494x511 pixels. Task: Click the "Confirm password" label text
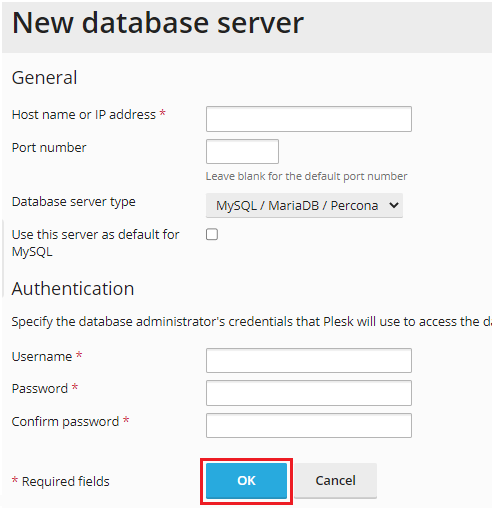65,422
